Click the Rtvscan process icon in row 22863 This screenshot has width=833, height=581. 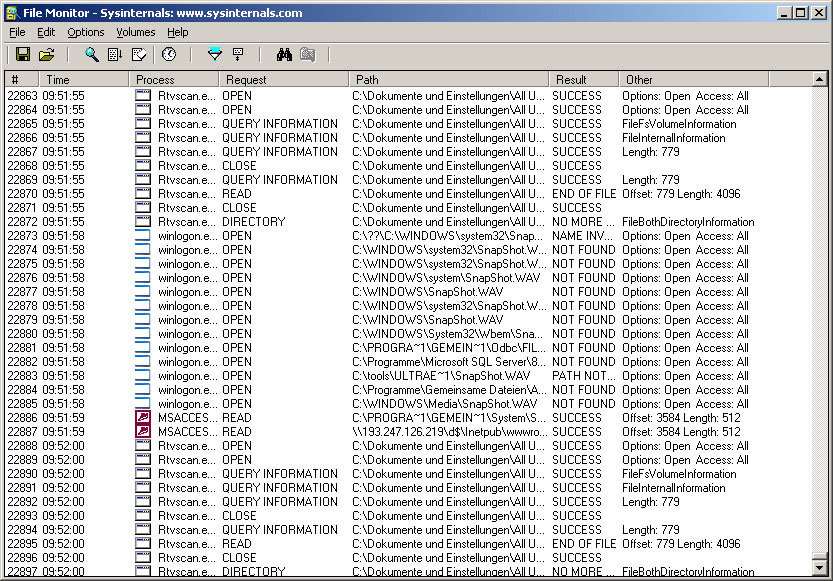143,96
